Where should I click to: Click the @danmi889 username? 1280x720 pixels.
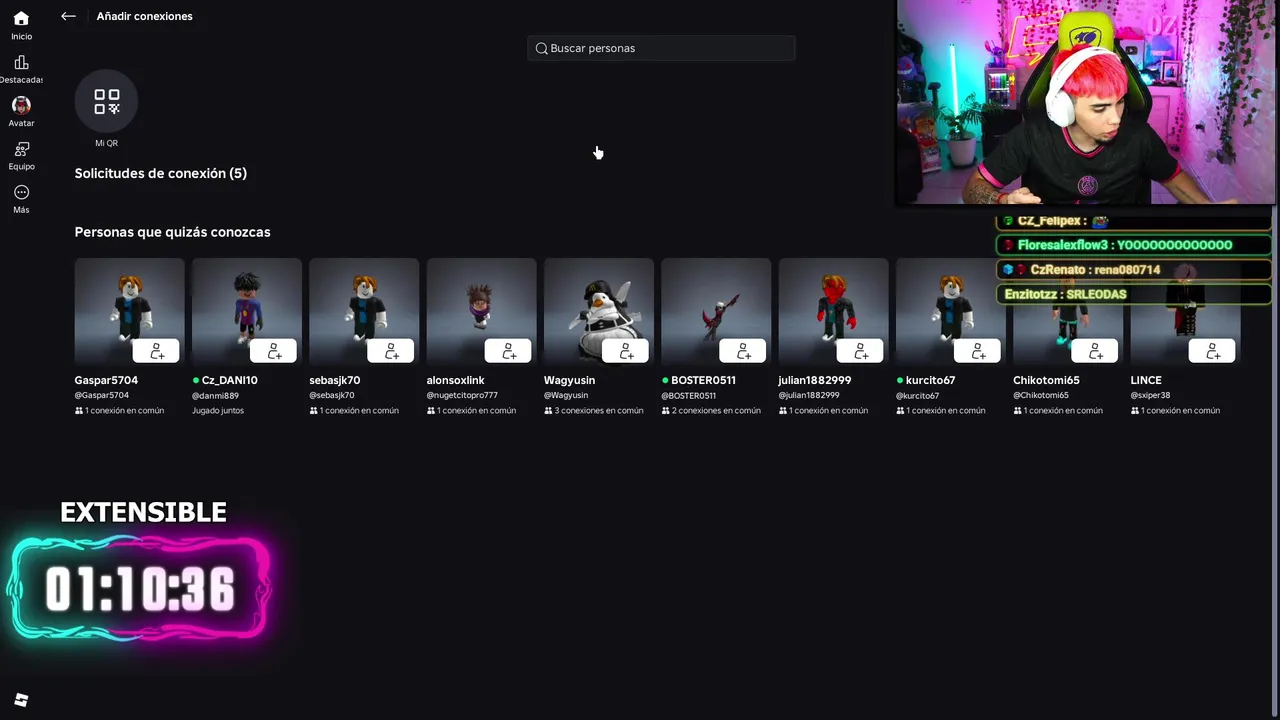(x=215, y=395)
